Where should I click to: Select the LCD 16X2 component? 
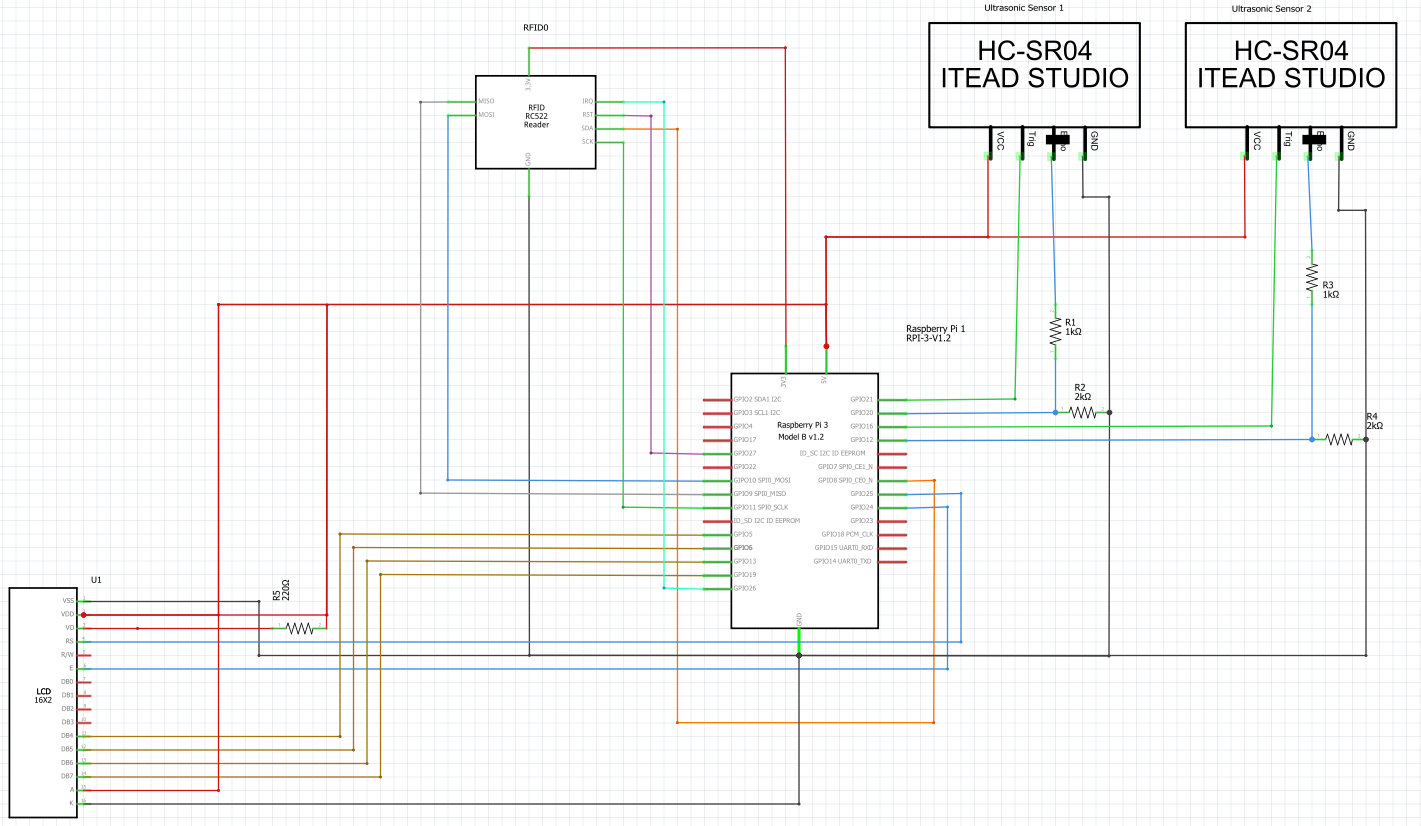tap(44, 703)
